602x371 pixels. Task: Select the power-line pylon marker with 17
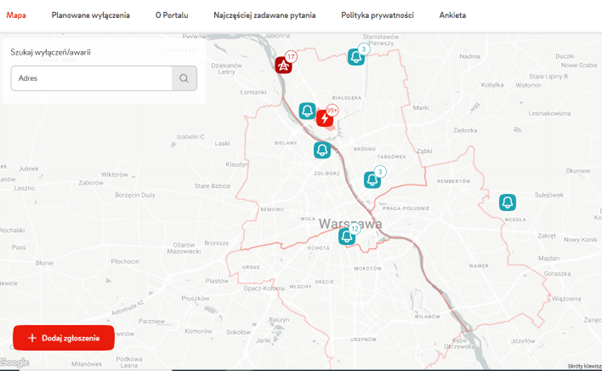click(284, 65)
